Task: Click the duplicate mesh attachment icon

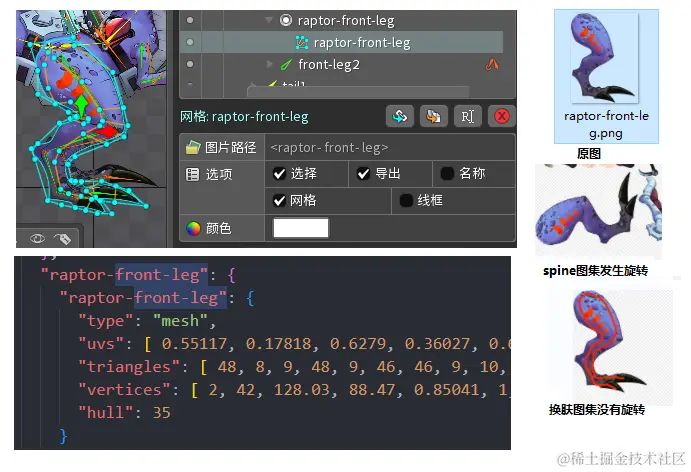Action: click(434, 116)
